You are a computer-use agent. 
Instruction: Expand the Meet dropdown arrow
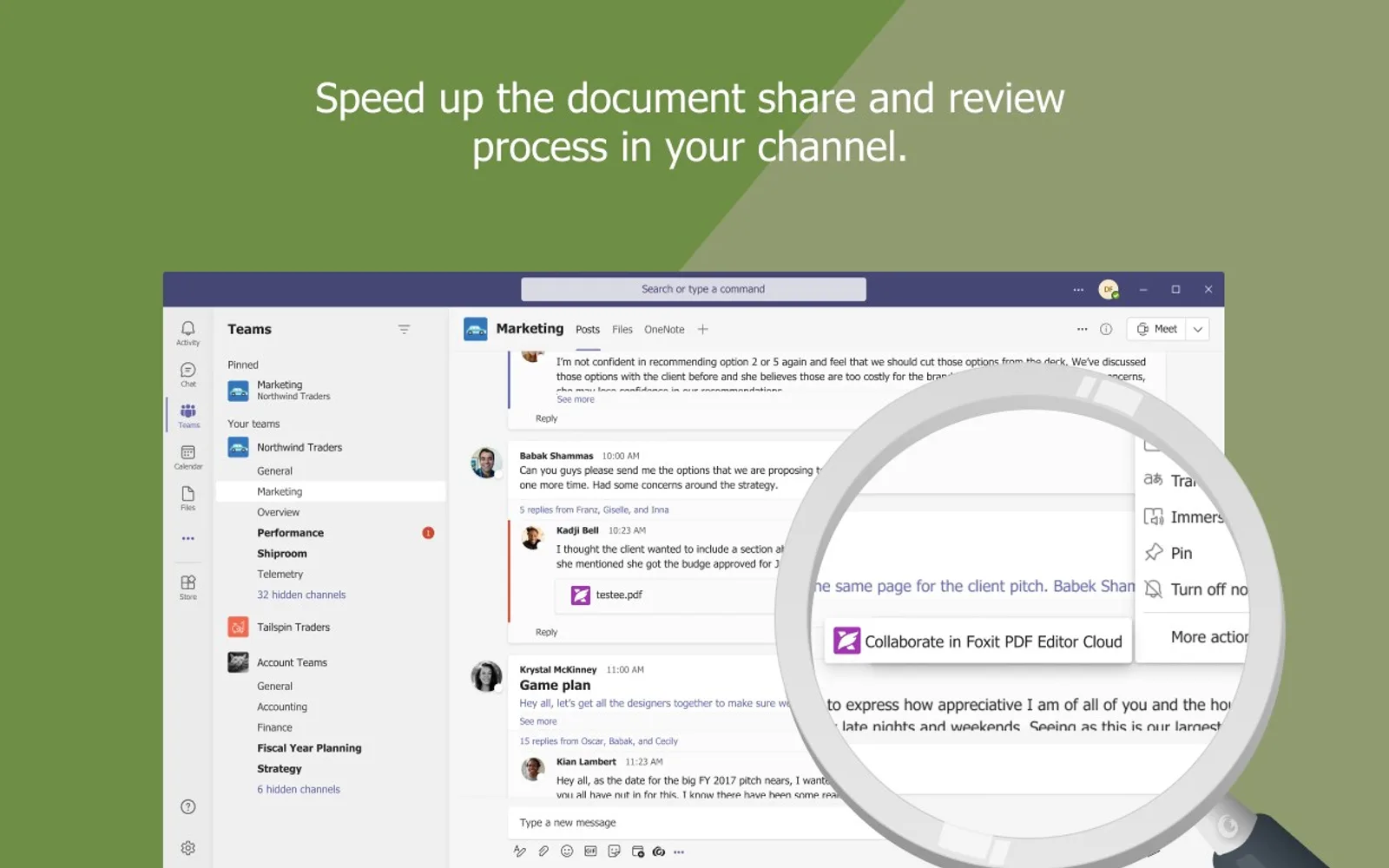(x=1198, y=329)
